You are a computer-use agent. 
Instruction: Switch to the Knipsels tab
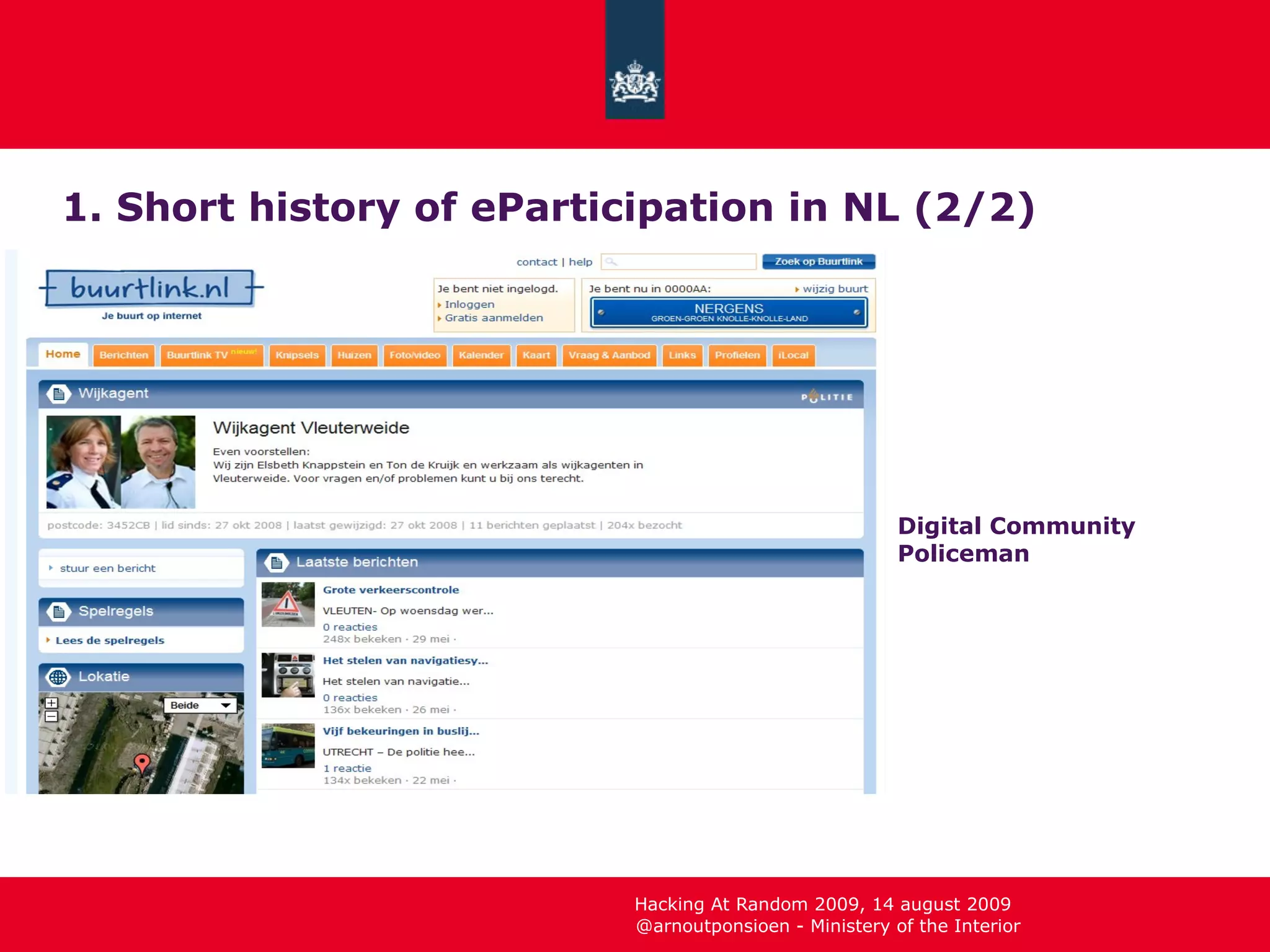297,355
